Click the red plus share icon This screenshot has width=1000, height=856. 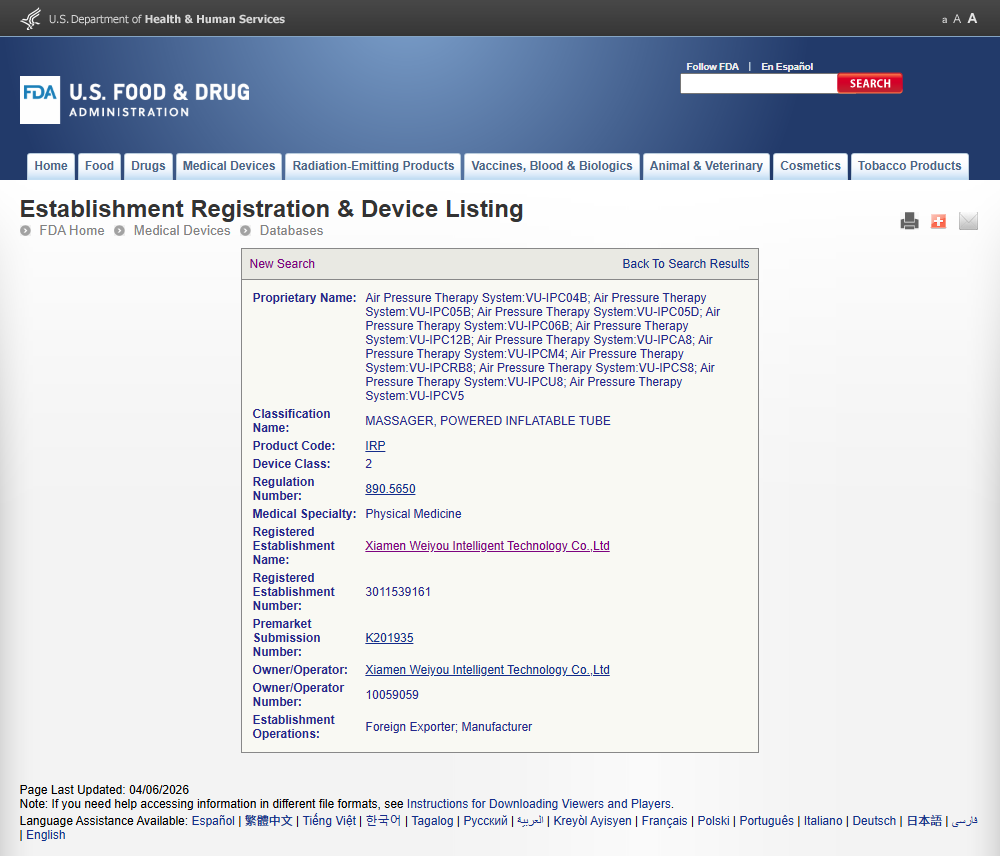click(938, 221)
